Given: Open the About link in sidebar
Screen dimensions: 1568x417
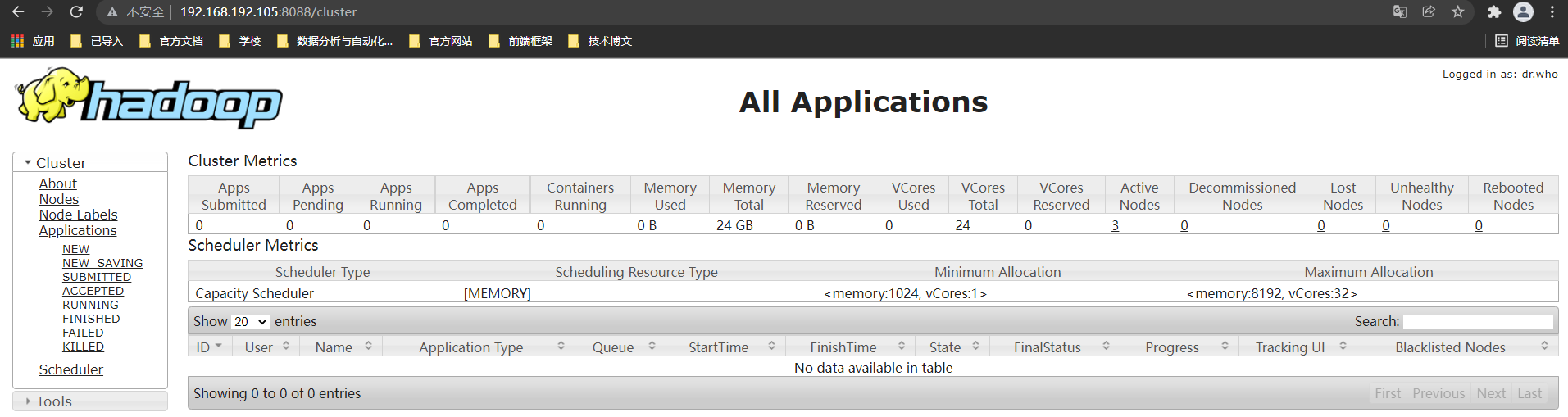Looking at the screenshot, I should [x=57, y=184].
